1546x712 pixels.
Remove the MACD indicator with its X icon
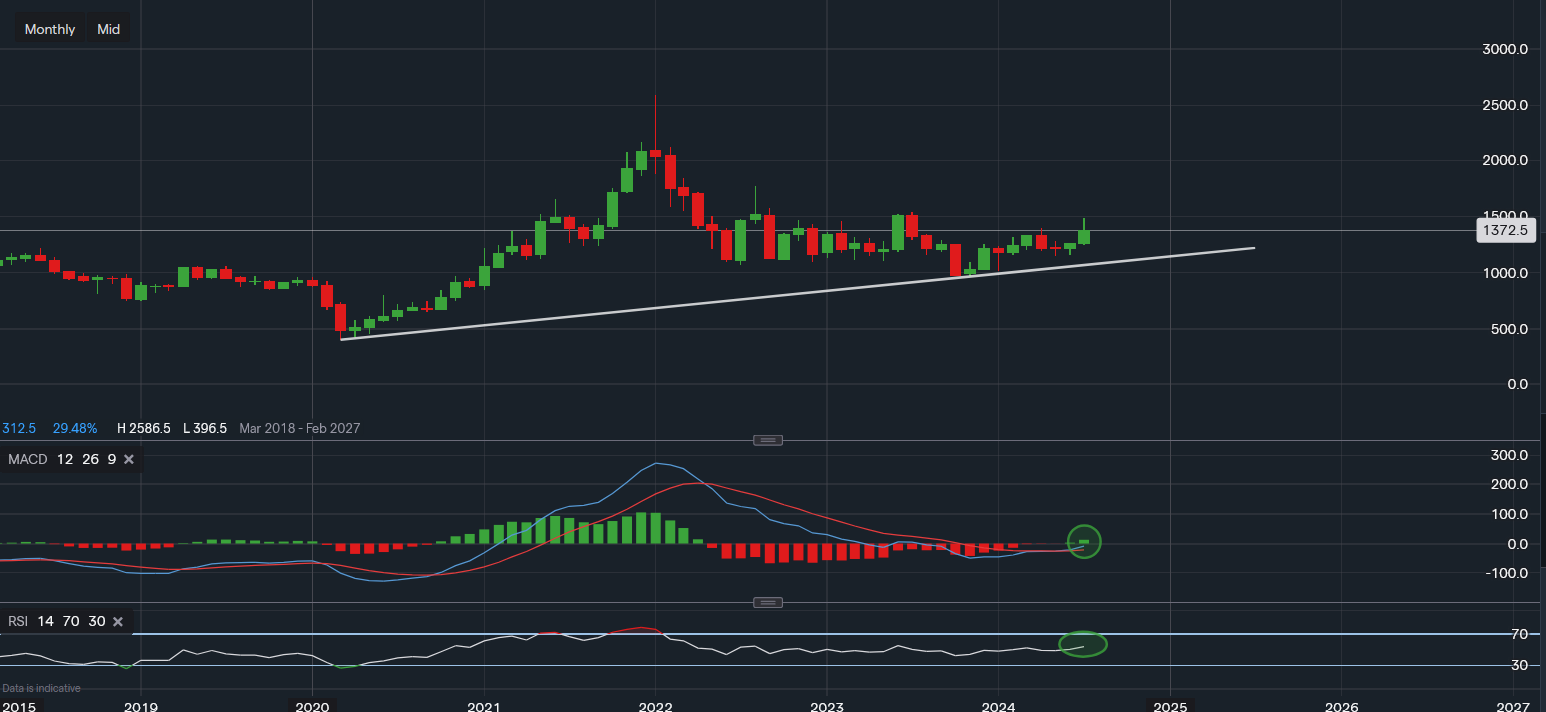coord(129,459)
